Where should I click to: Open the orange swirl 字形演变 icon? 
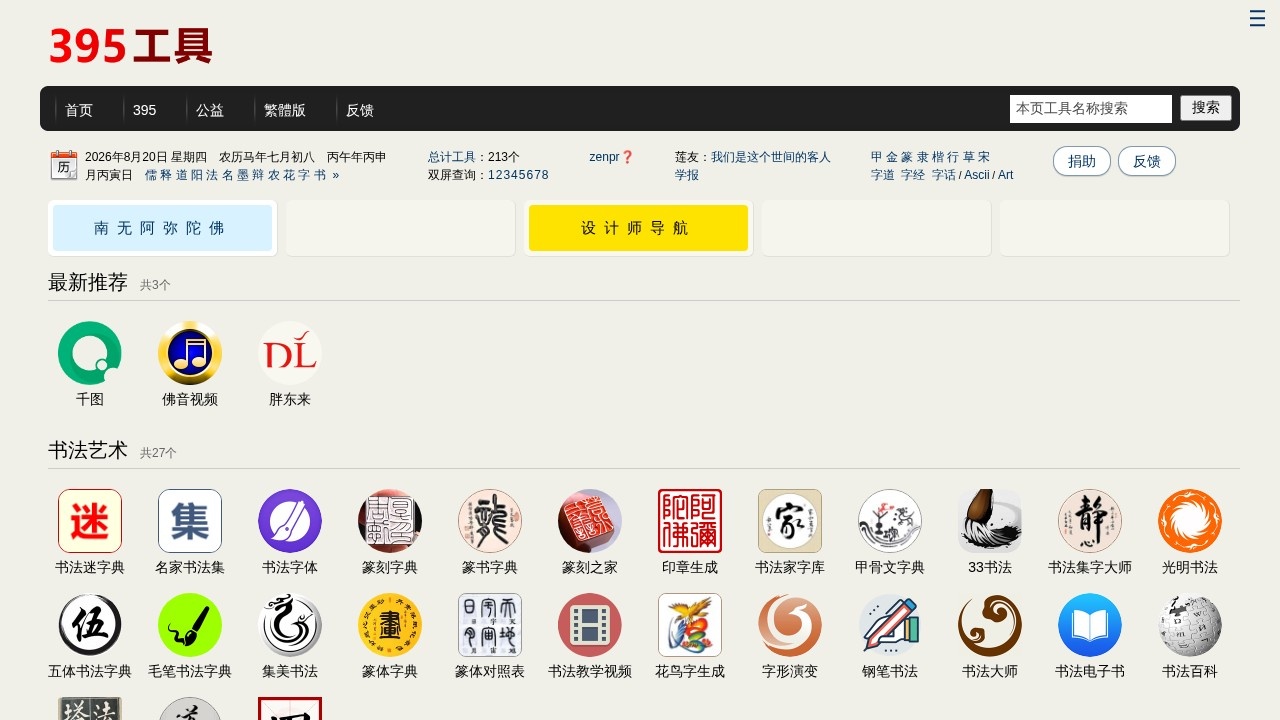coord(790,625)
